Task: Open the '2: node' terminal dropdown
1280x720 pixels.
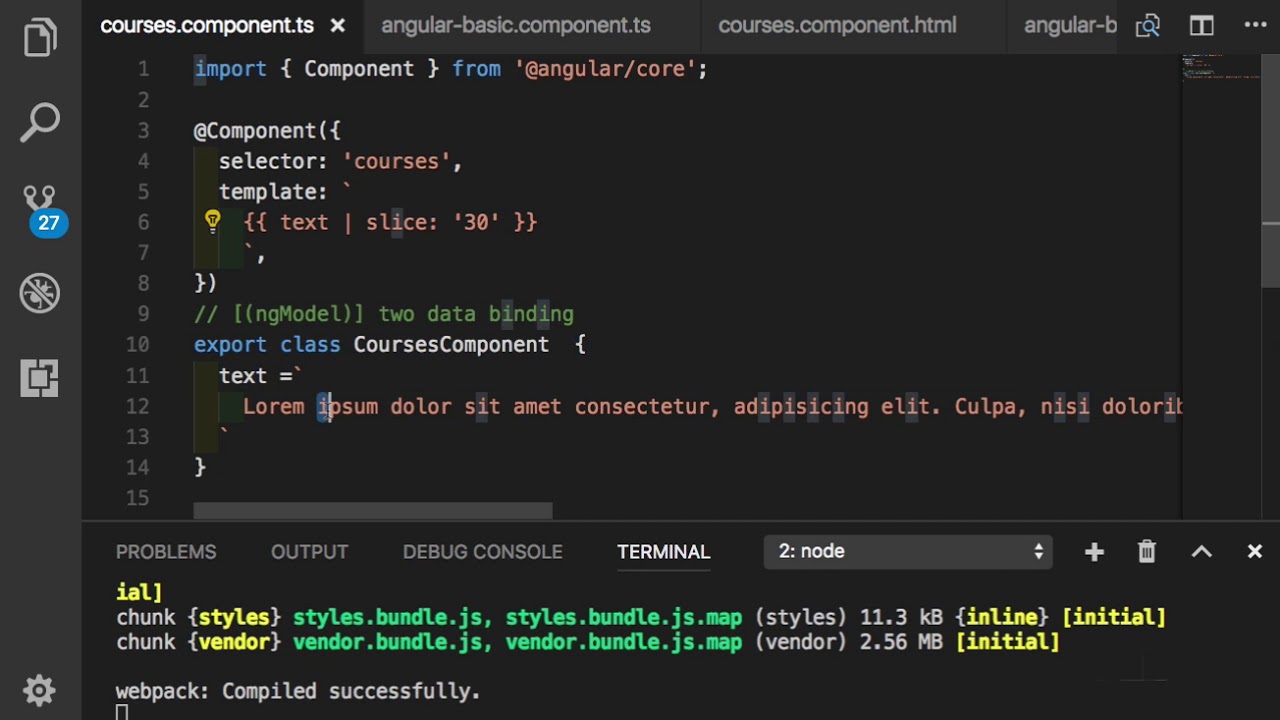Action: coord(908,551)
